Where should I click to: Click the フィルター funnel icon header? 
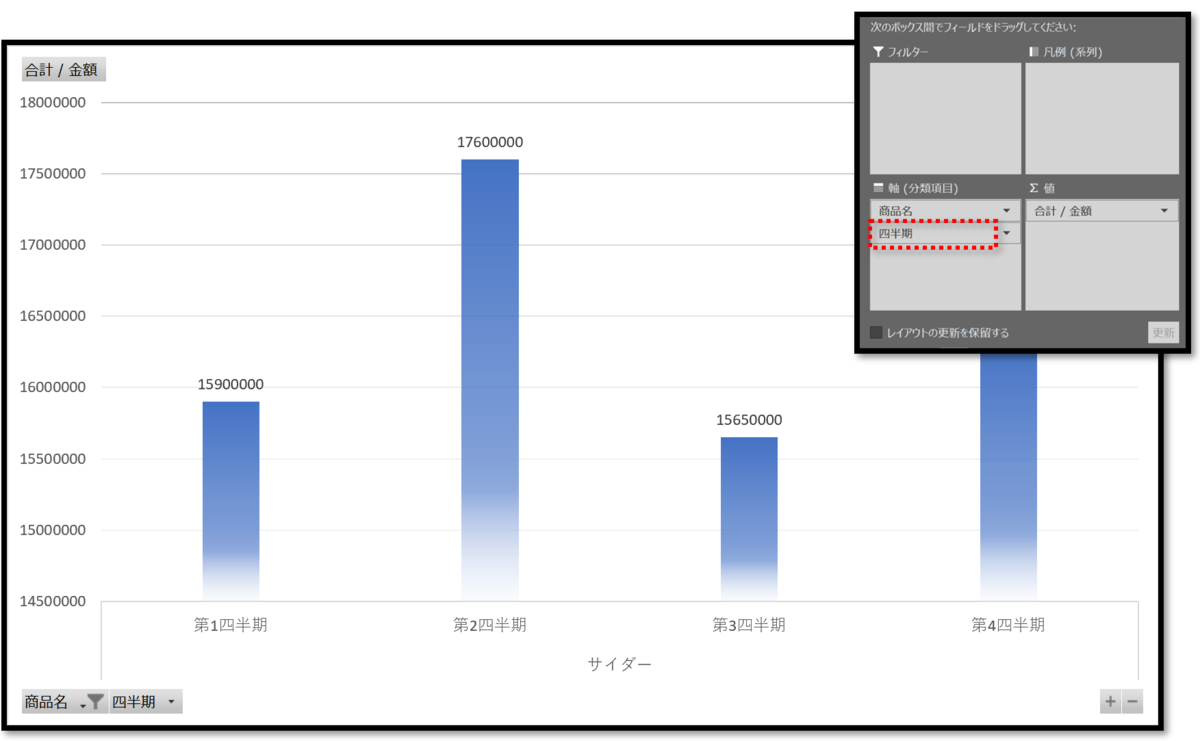click(878, 51)
